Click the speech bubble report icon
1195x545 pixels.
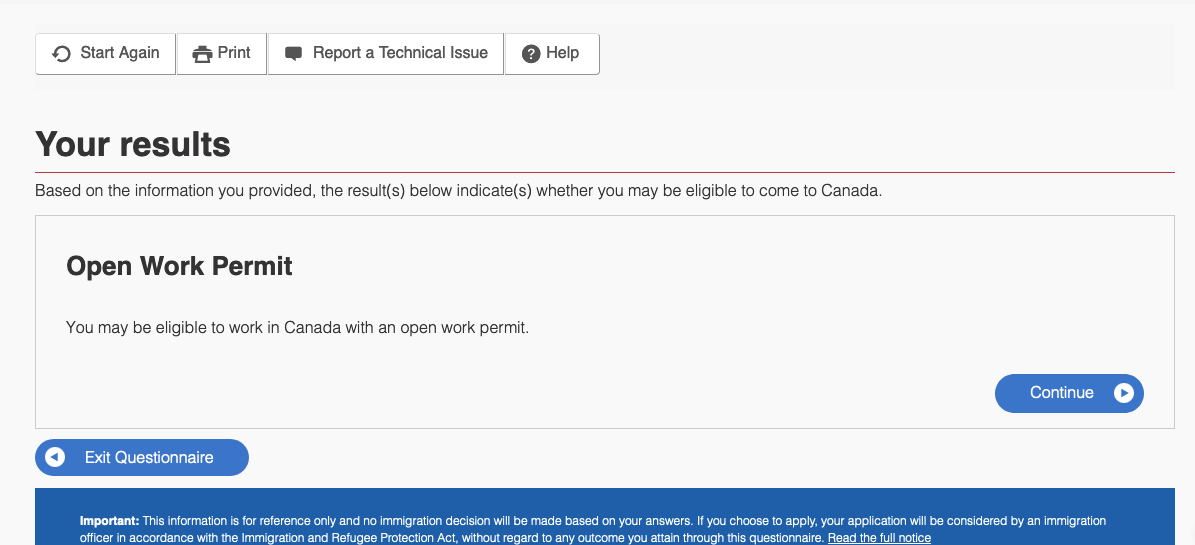293,54
